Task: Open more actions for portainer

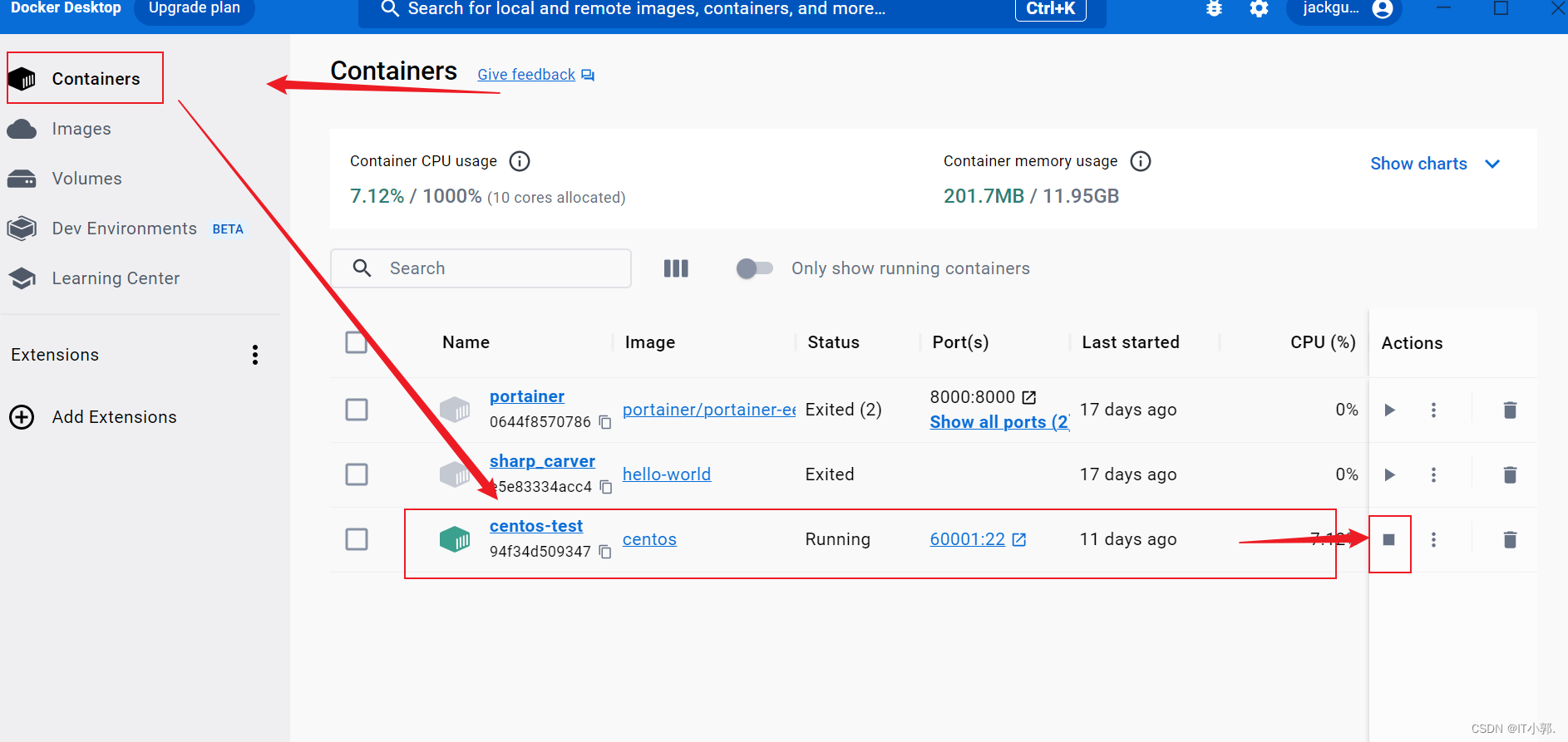Action: [x=1433, y=410]
